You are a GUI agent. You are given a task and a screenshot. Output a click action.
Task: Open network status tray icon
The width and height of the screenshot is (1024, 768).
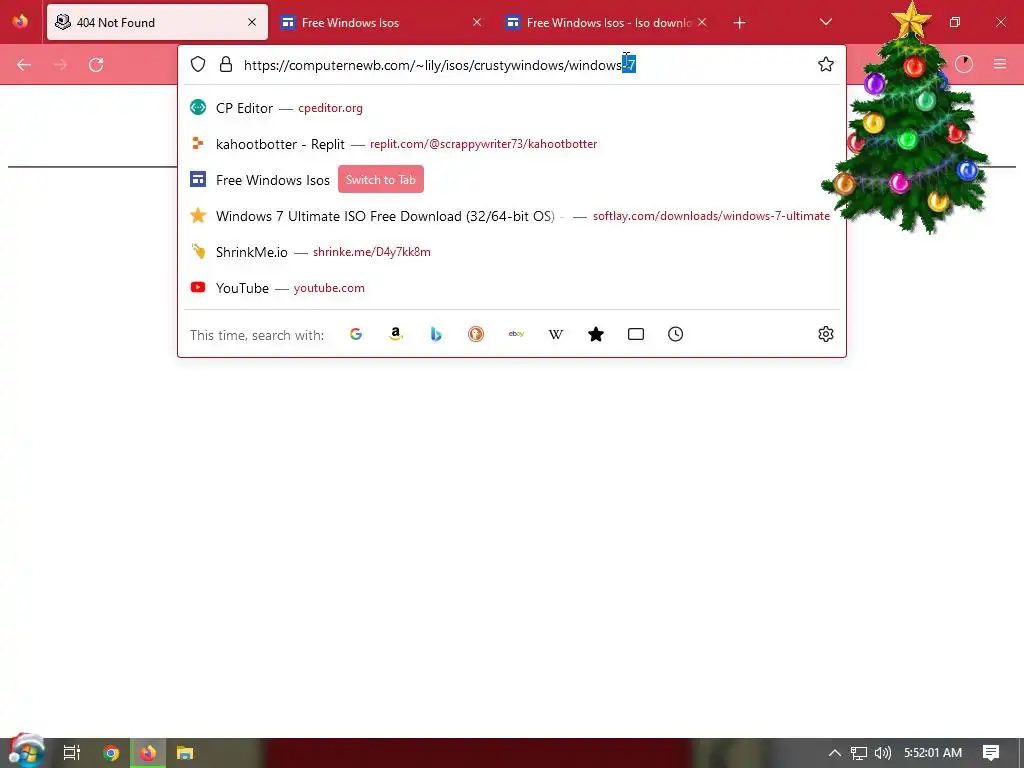point(858,753)
